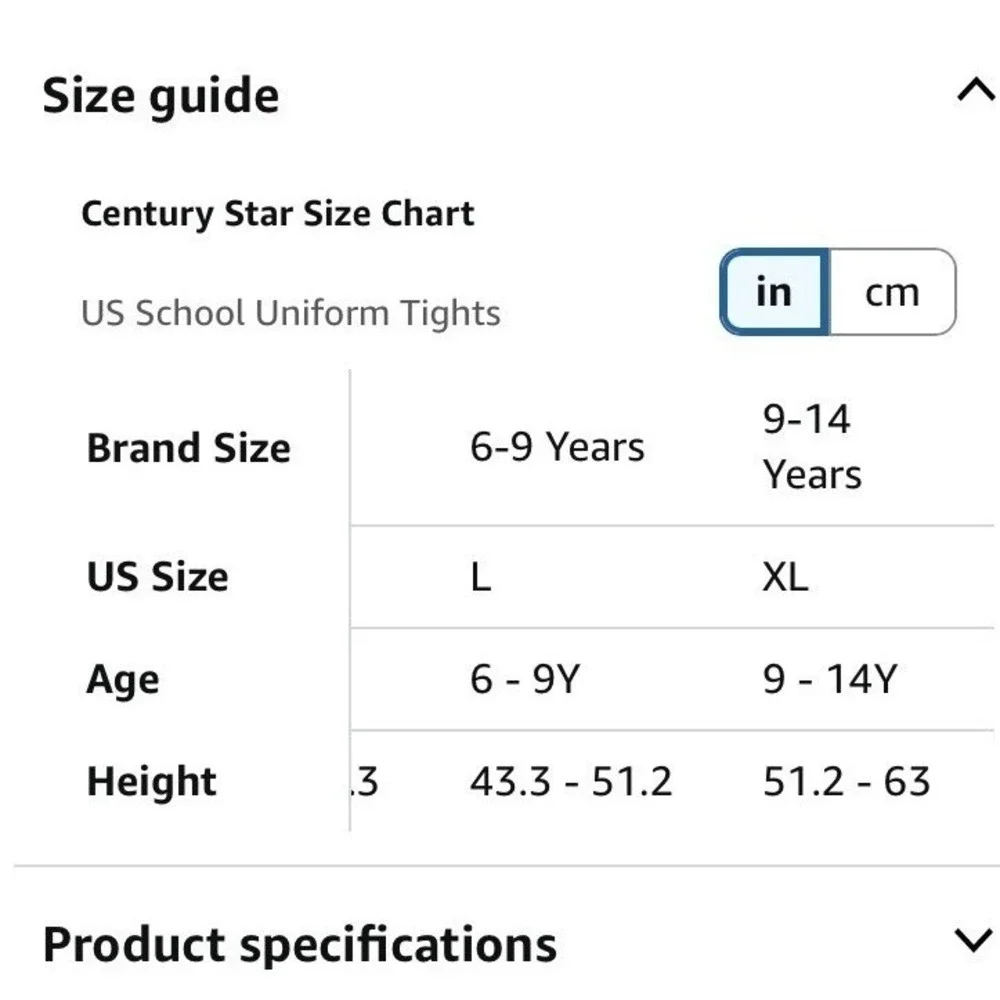This screenshot has width=1000, height=1000.
Task: Click the 43.3 - 51.2 height value
Action: (571, 781)
